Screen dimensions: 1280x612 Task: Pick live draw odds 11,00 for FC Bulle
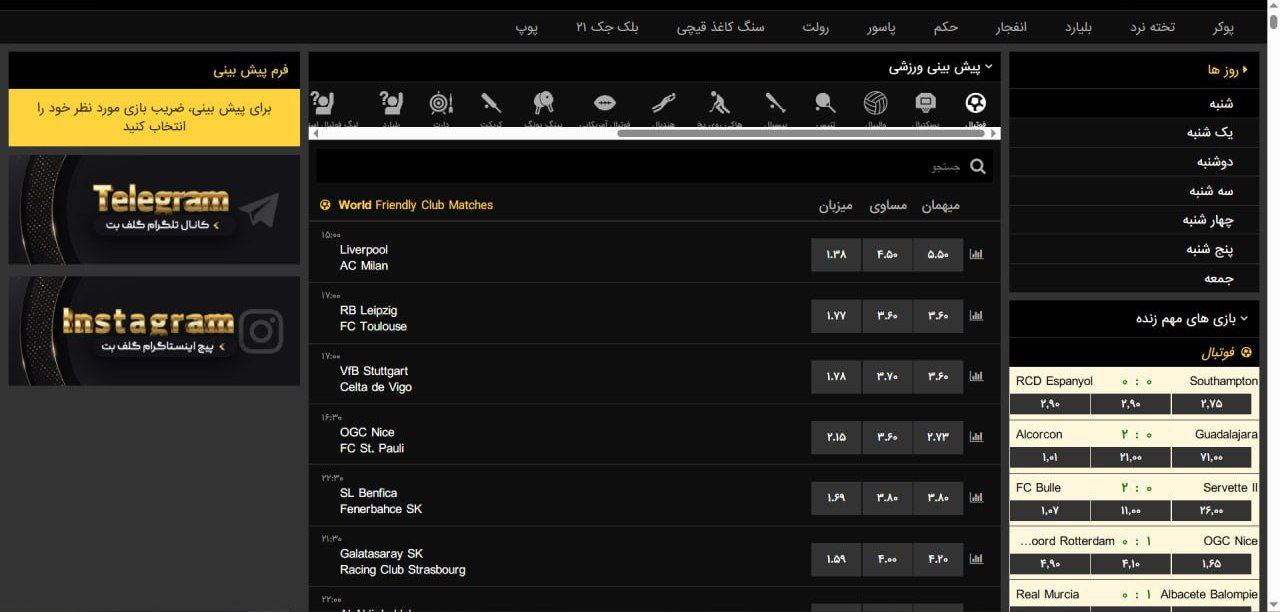point(1130,510)
